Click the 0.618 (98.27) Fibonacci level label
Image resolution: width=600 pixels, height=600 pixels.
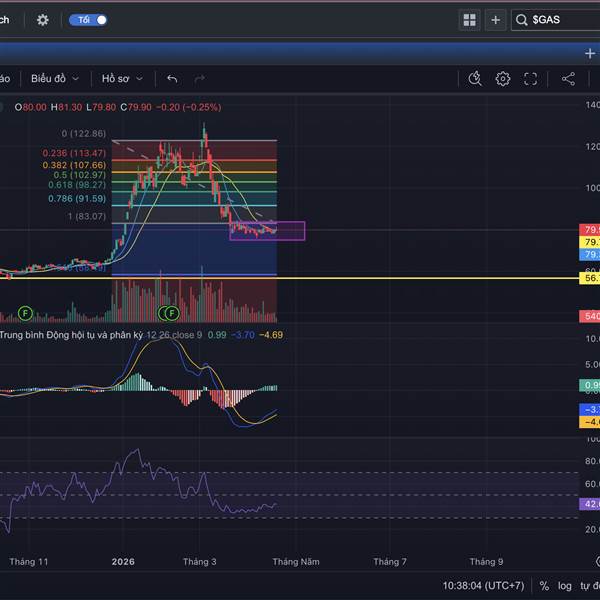(76, 185)
